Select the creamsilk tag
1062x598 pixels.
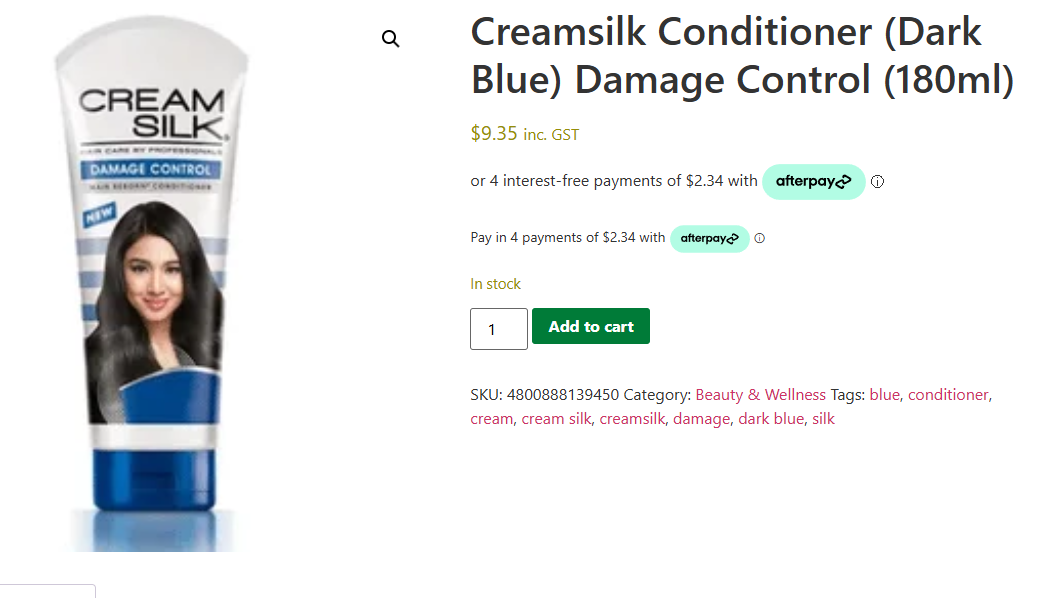coord(632,418)
